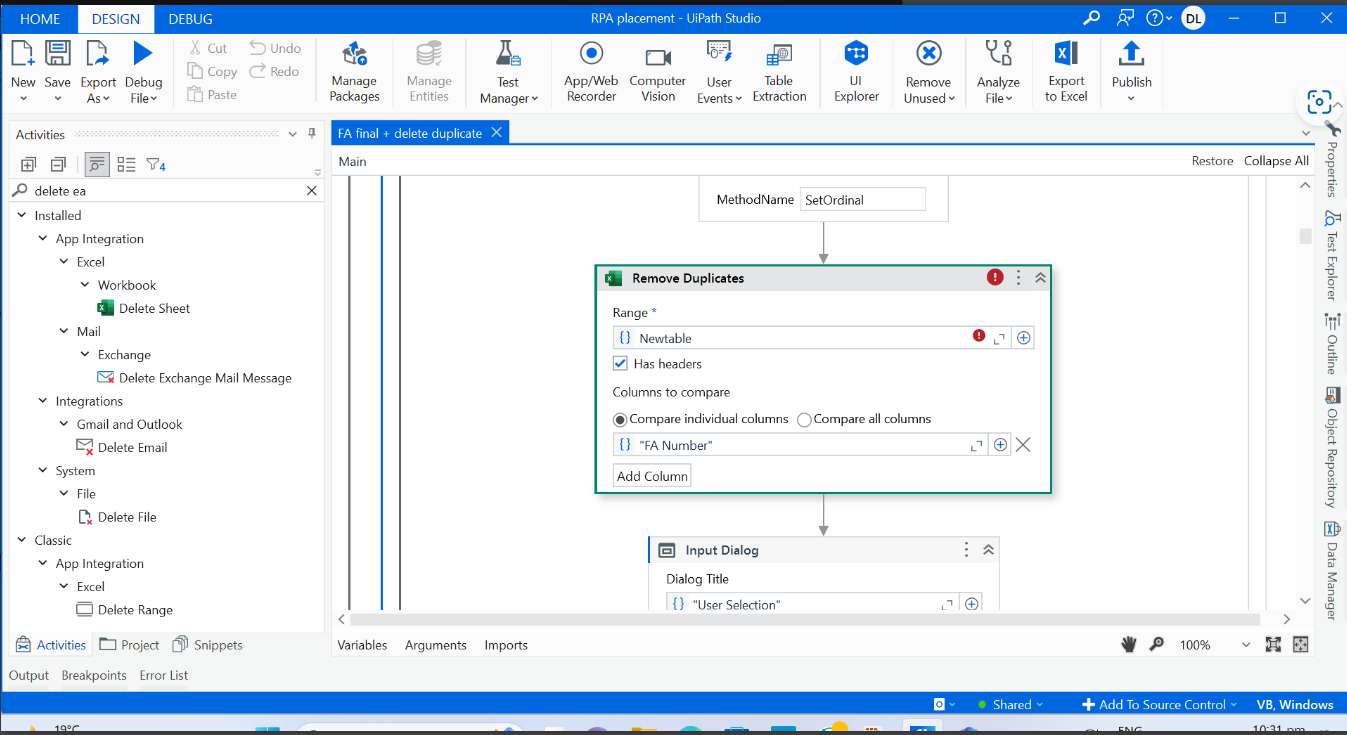Screen dimensions: 1347x735
Task: Open the Test Explorer side panel
Action: 1332,256
